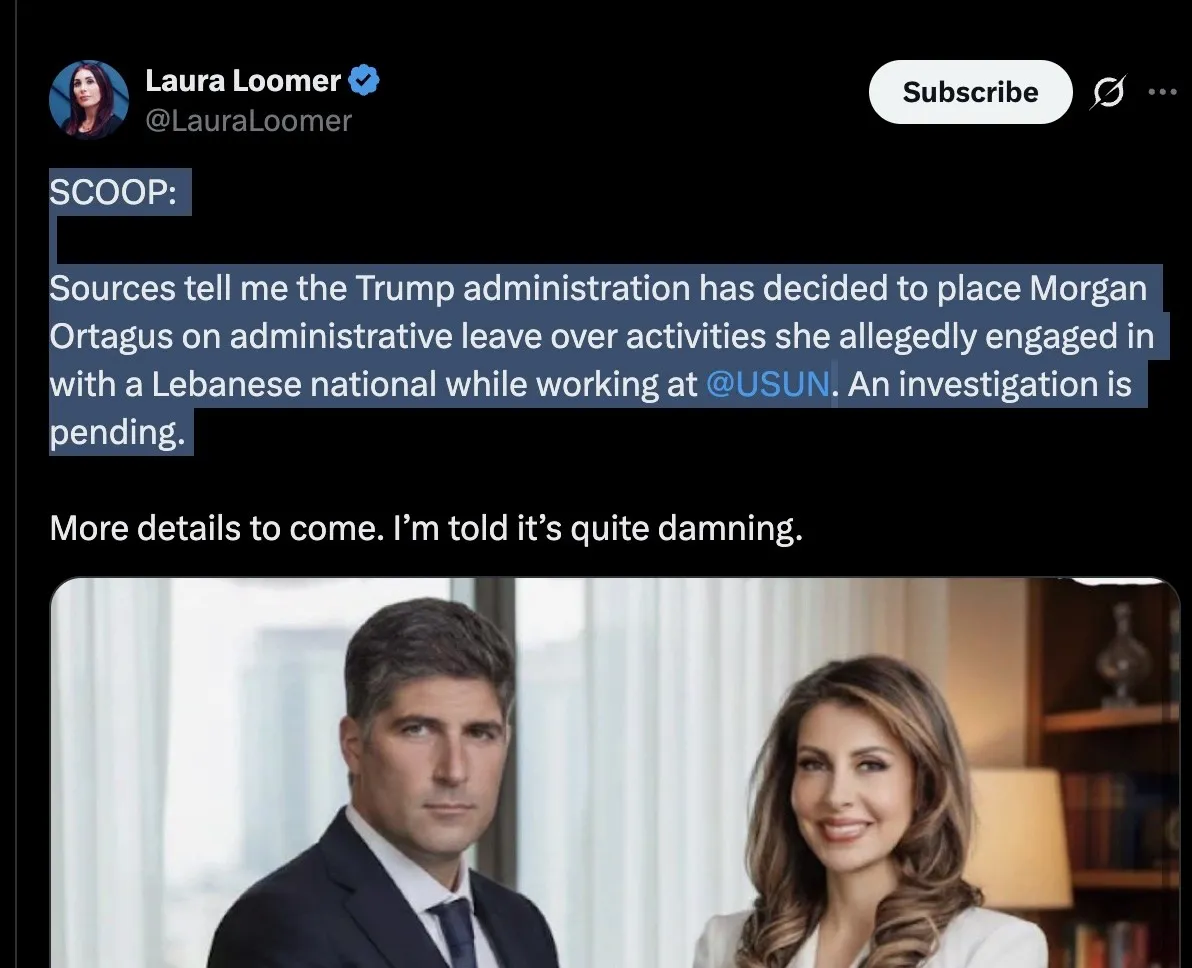The image size is (1192, 968).
Task: Open the Grok explain-post icon
Action: tap(1108, 92)
